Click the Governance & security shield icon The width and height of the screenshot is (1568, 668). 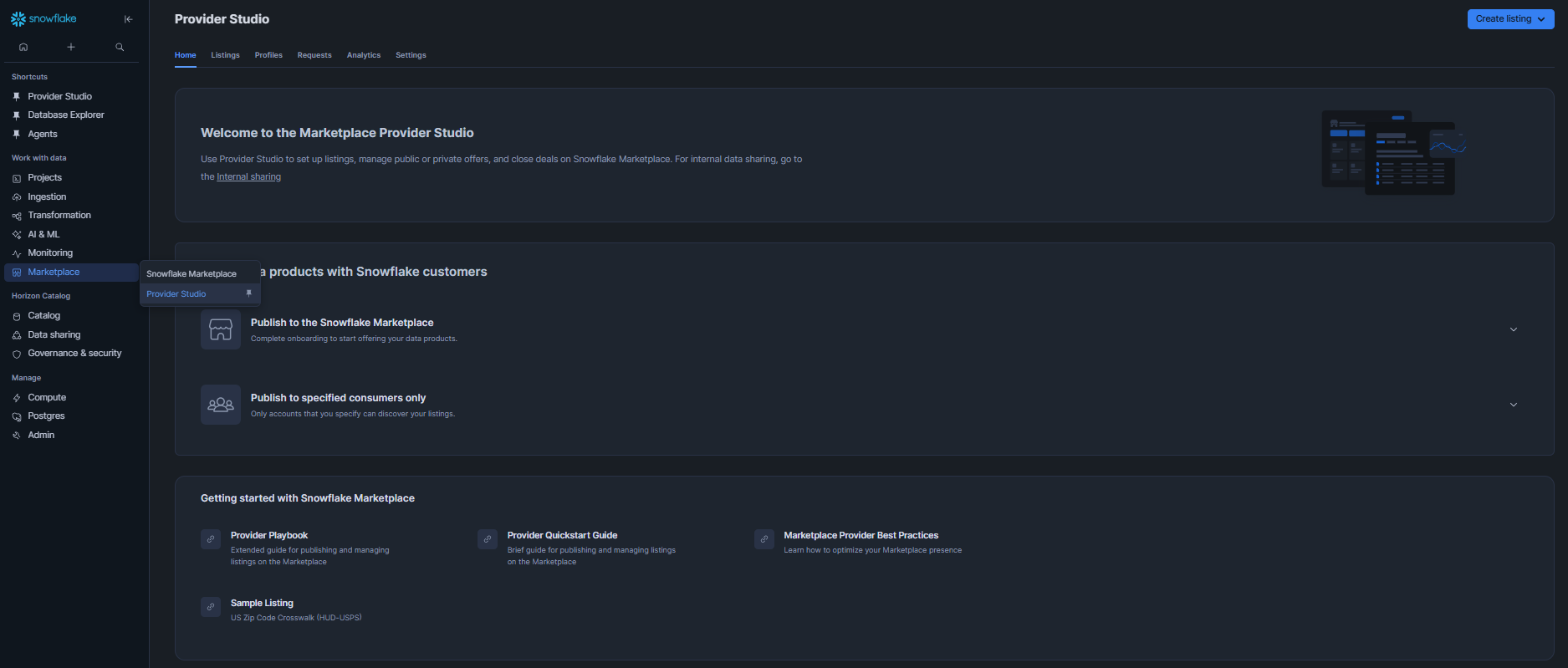coord(17,354)
